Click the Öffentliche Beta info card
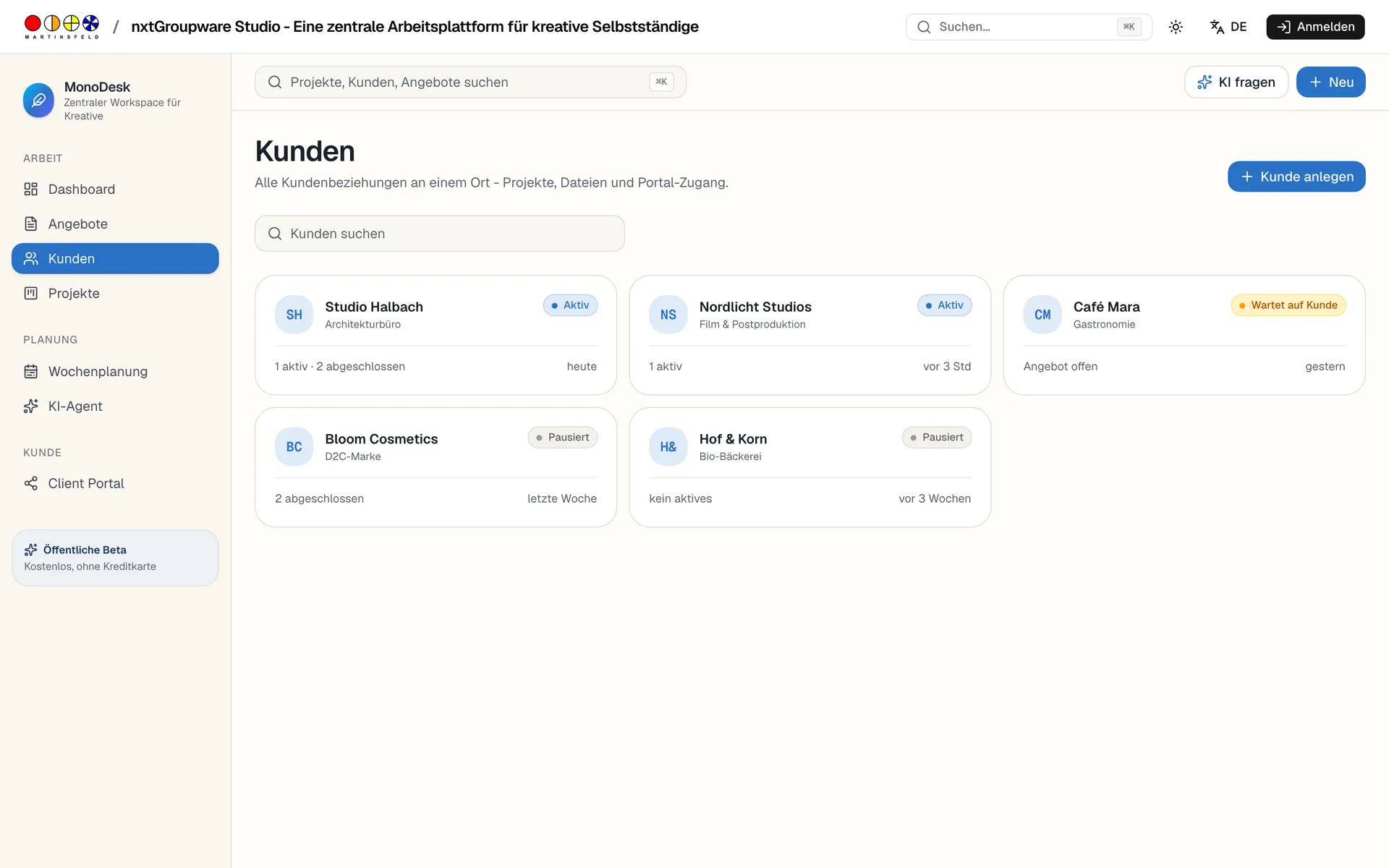 coord(115,558)
